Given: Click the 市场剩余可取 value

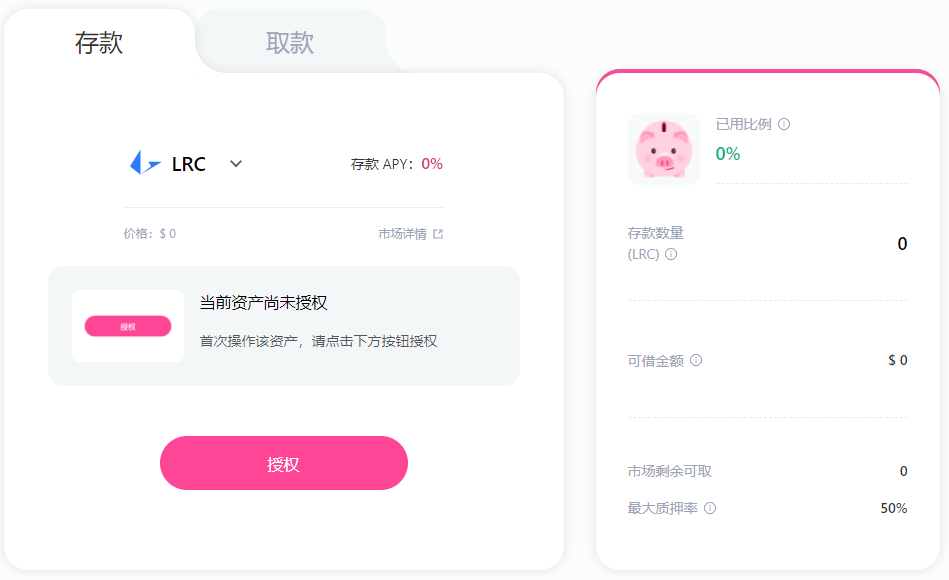Looking at the screenshot, I should point(903,471).
